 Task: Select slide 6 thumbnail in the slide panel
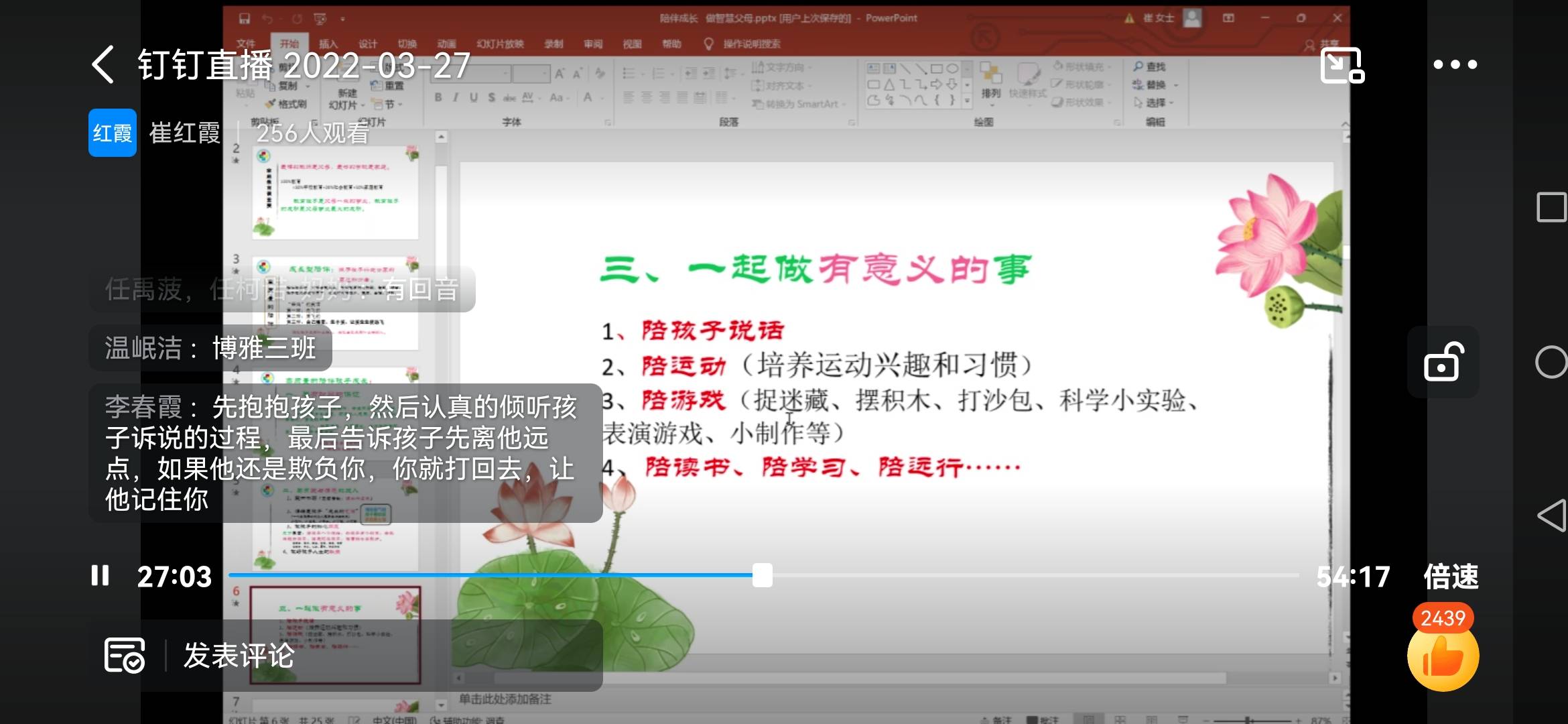[x=335, y=633]
